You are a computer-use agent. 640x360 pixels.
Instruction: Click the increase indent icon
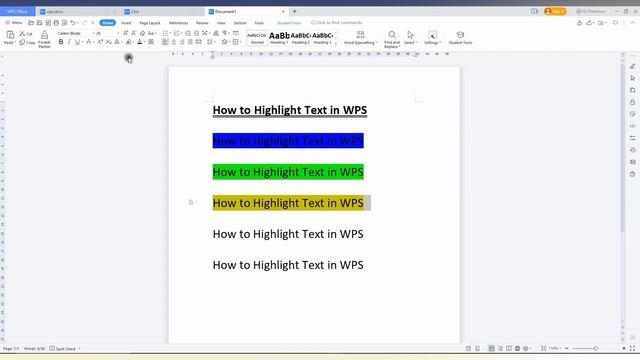click(x=196, y=33)
